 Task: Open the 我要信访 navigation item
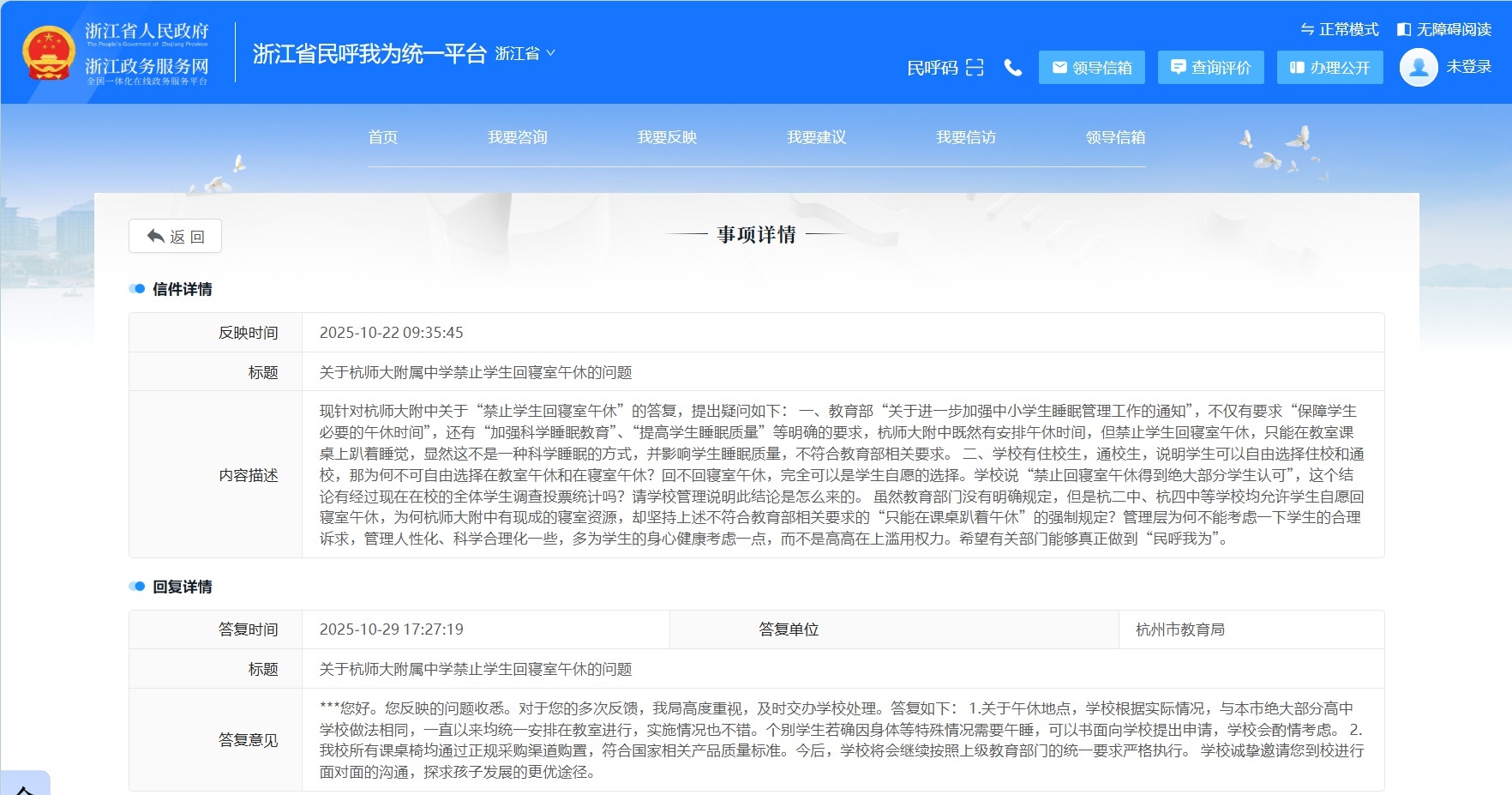965,137
